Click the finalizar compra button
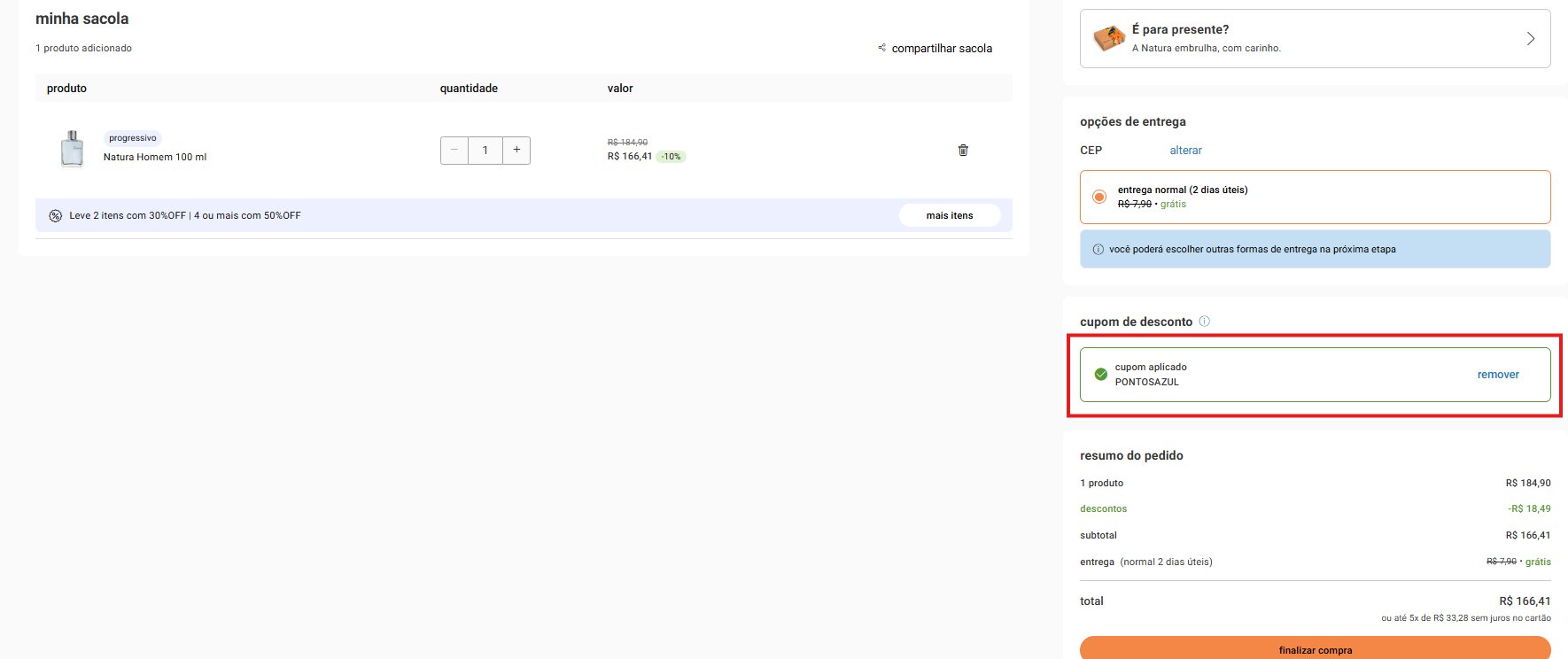Screen dimensions: 1568x659 (1316, 647)
